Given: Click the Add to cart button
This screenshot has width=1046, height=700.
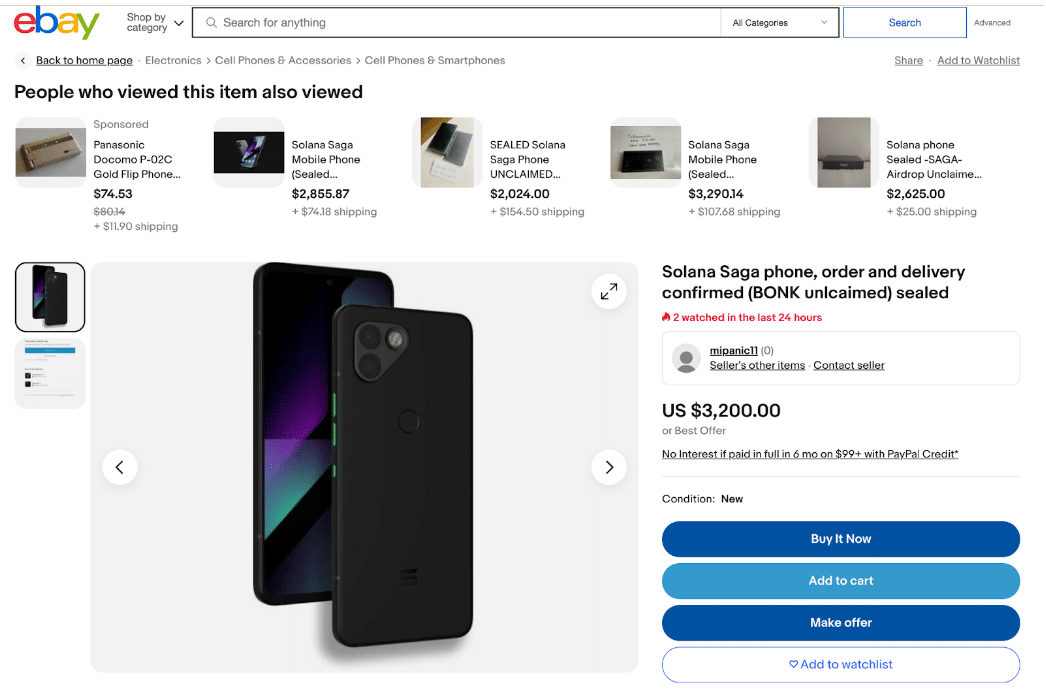Looking at the screenshot, I should click(840, 581).
